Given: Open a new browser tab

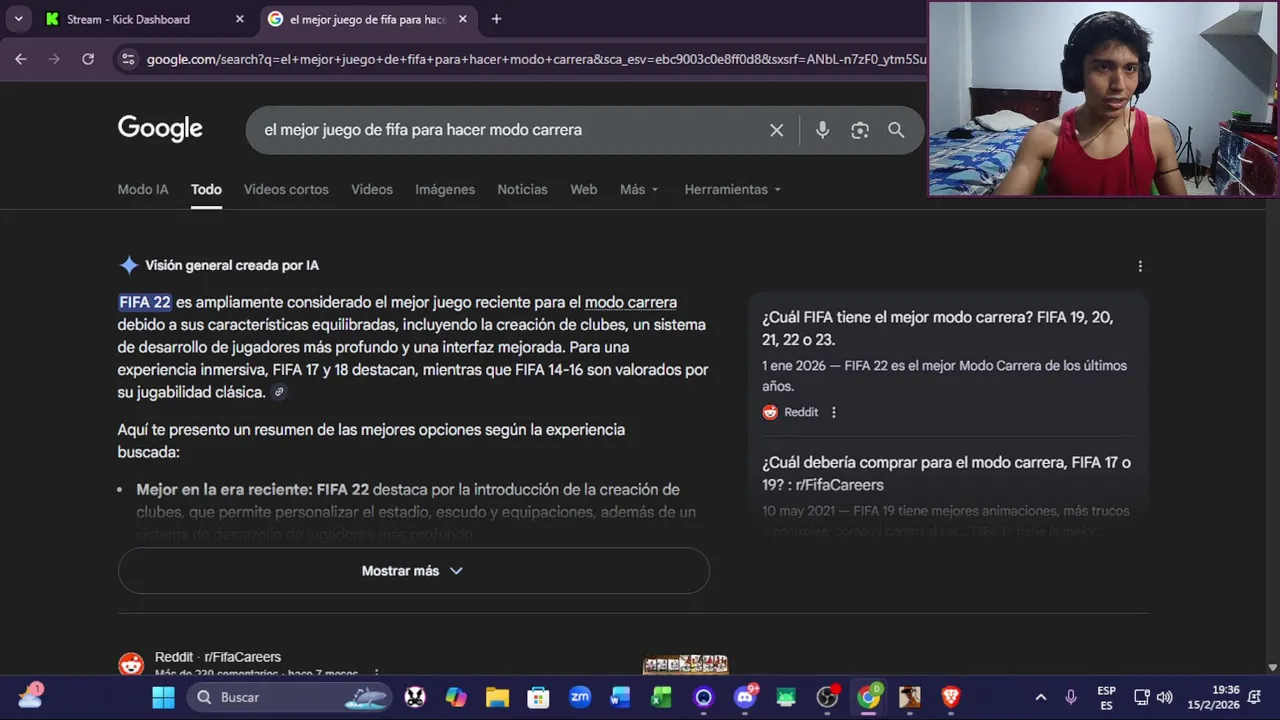Looking at the screenshot, I should tap(496, 19).
